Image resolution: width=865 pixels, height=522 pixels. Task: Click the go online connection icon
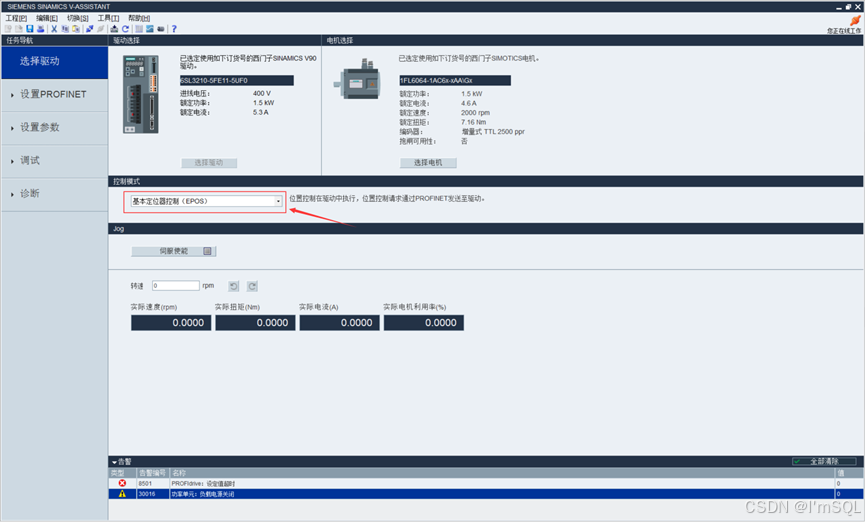click(x=89, y=29)
